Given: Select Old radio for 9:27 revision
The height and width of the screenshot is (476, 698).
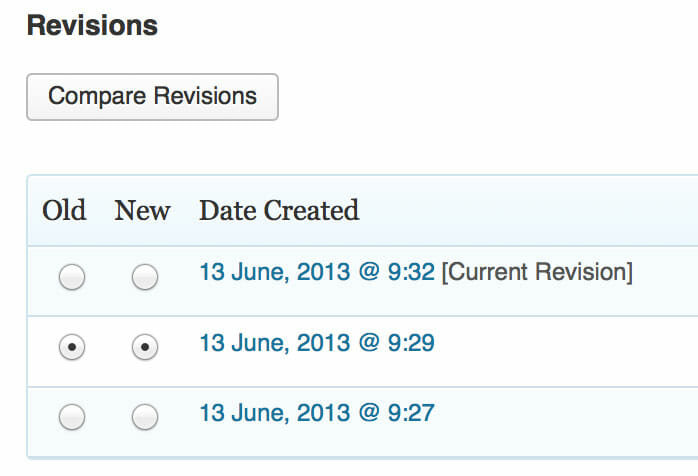Looking at the screenshot, I should click(x=72, y=417).
